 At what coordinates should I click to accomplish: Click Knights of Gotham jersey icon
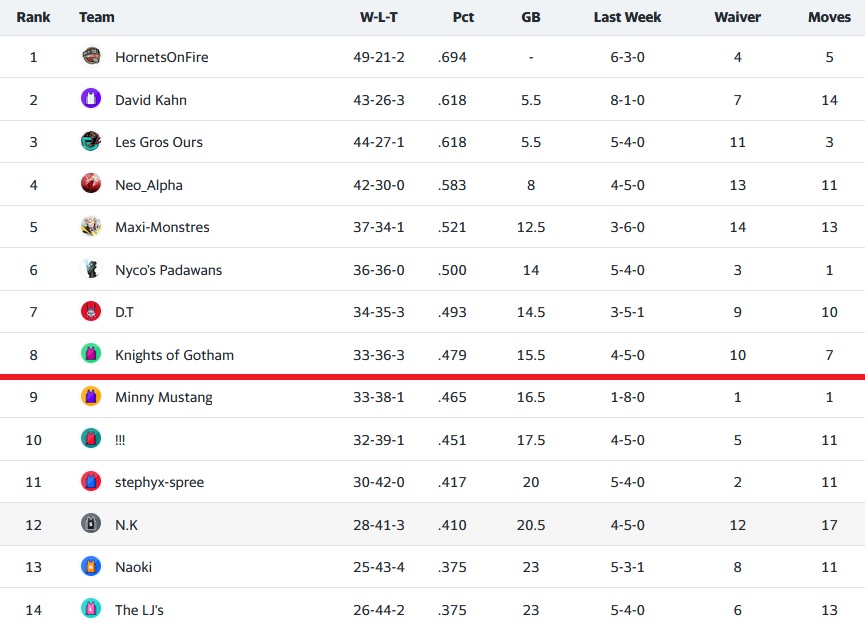point(91,354)
